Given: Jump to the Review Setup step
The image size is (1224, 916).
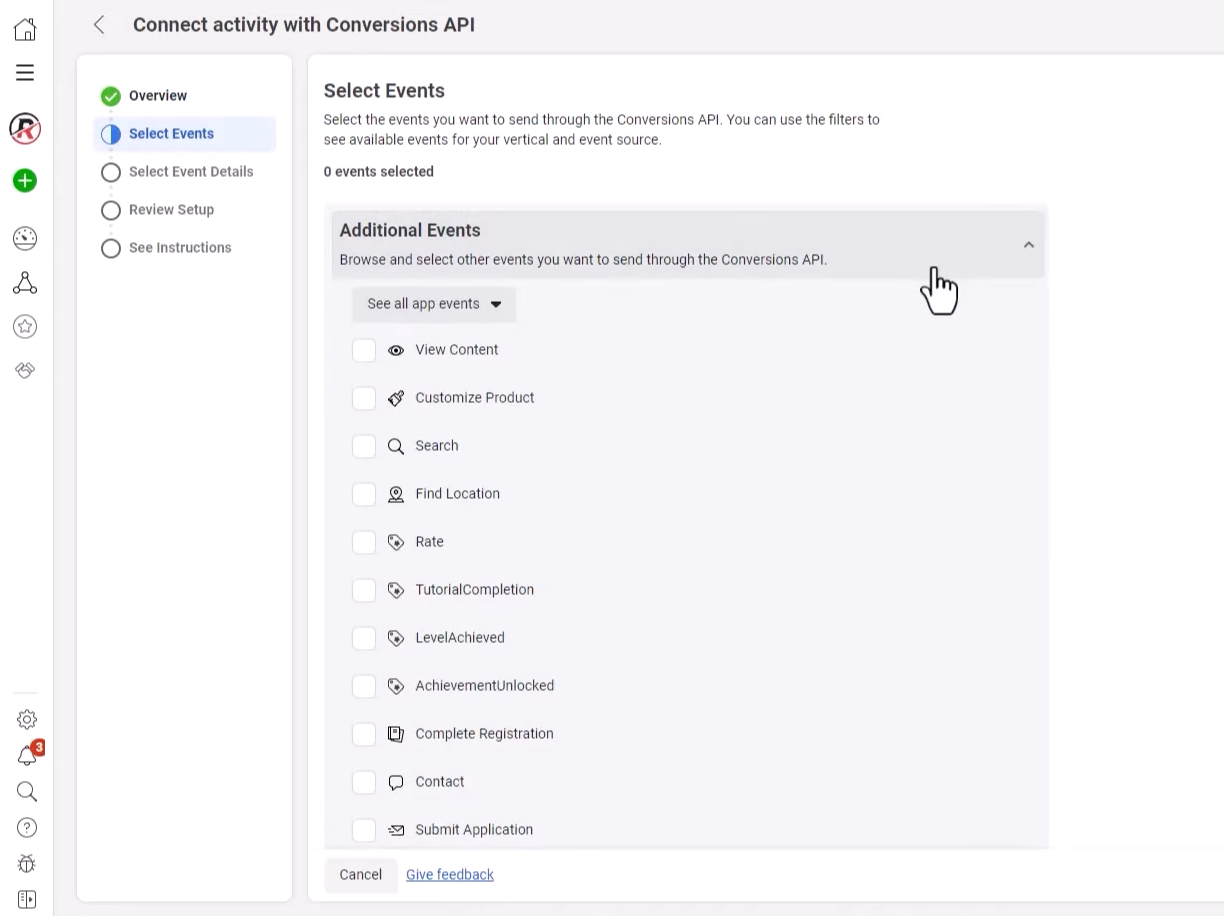Looking at the screenshot, I should pos(171,210).
